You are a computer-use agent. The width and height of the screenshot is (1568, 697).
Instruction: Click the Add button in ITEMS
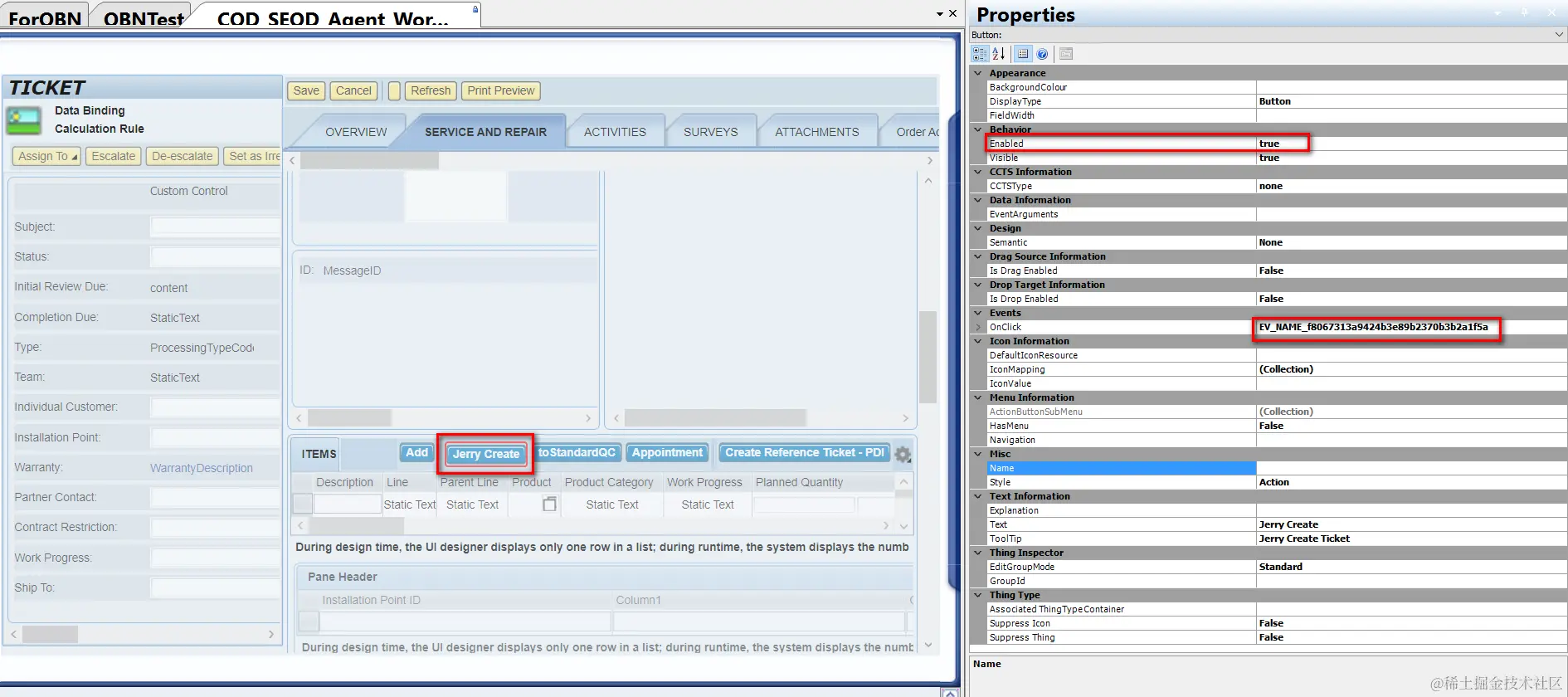click(416, 452)
